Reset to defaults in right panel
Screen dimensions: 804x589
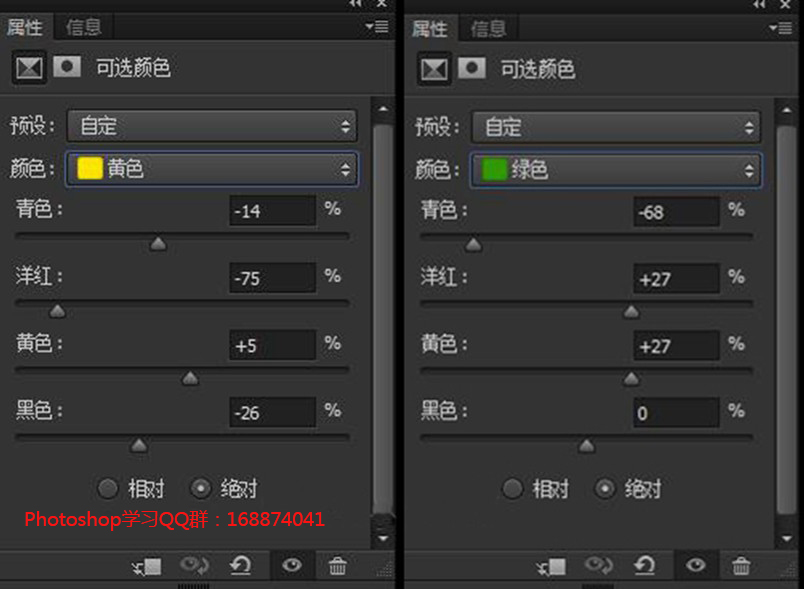click(x=644, y=566)
